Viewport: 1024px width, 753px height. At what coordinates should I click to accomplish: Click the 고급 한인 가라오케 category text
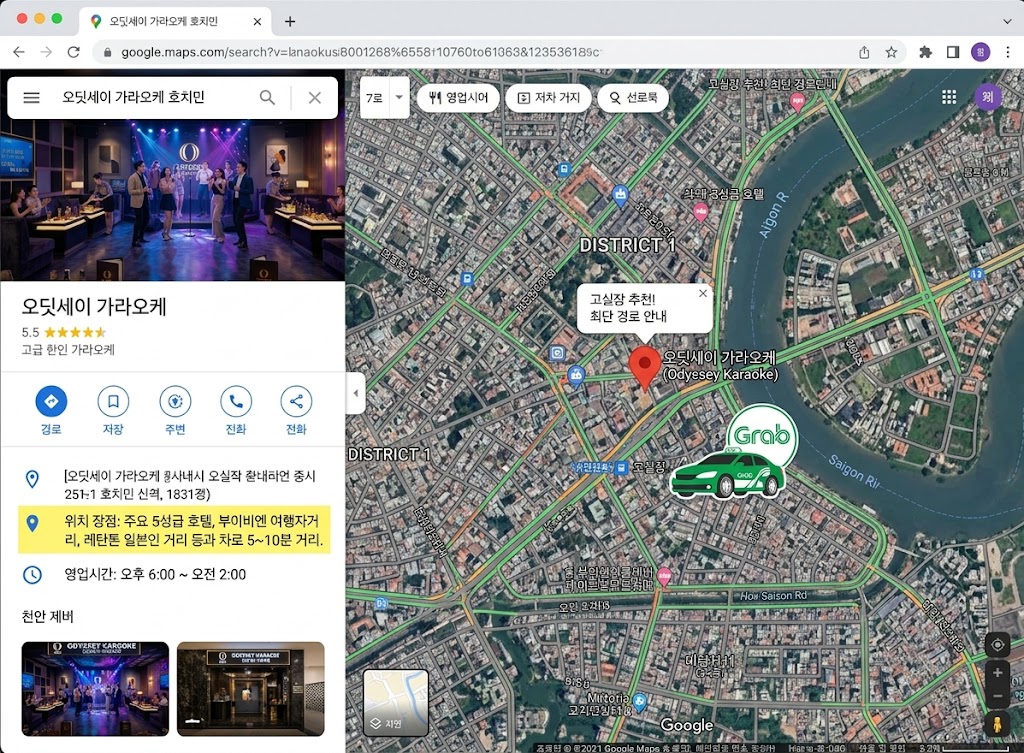pos(68,349)
